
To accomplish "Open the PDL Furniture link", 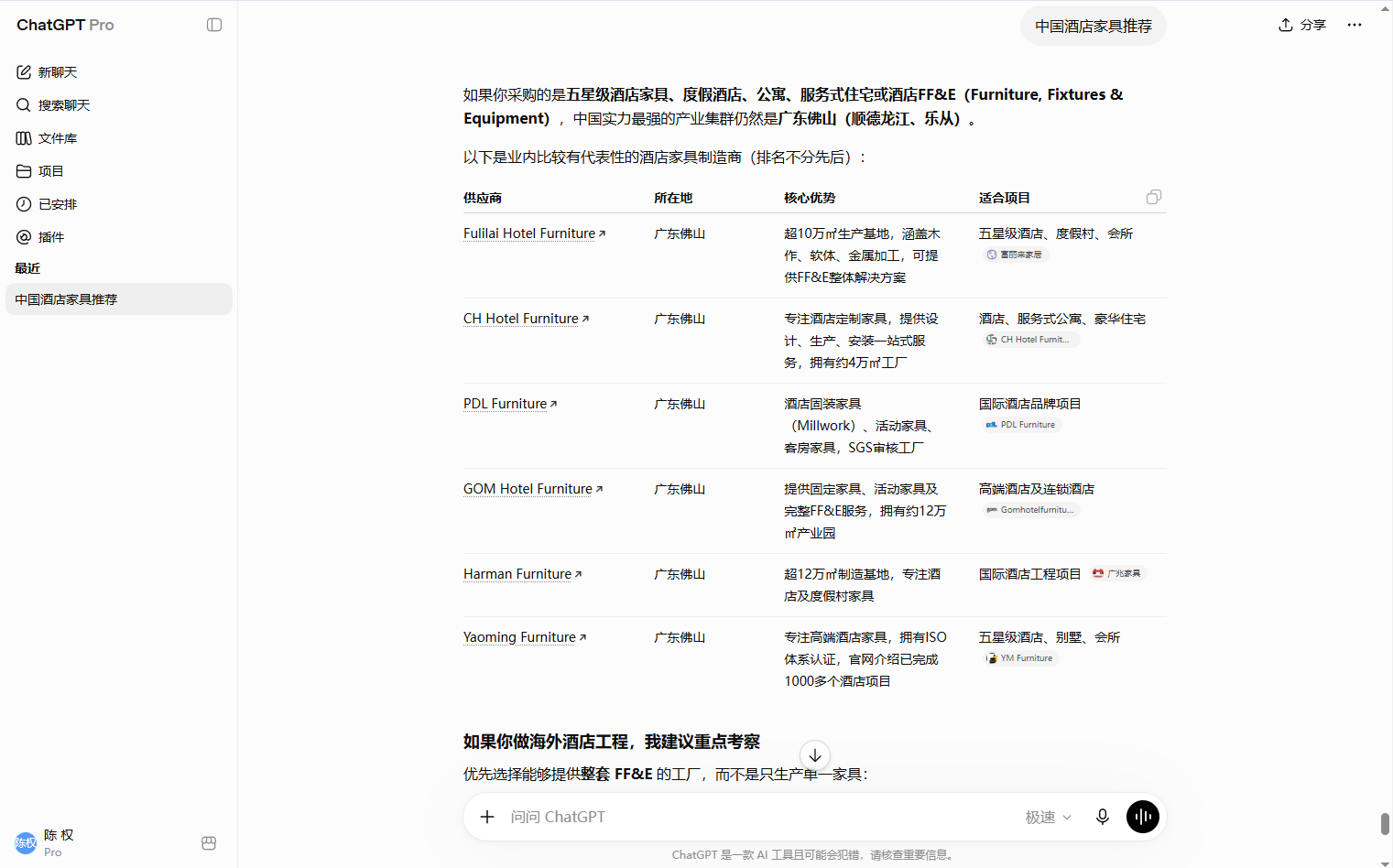I will click(x=510, y=404).
